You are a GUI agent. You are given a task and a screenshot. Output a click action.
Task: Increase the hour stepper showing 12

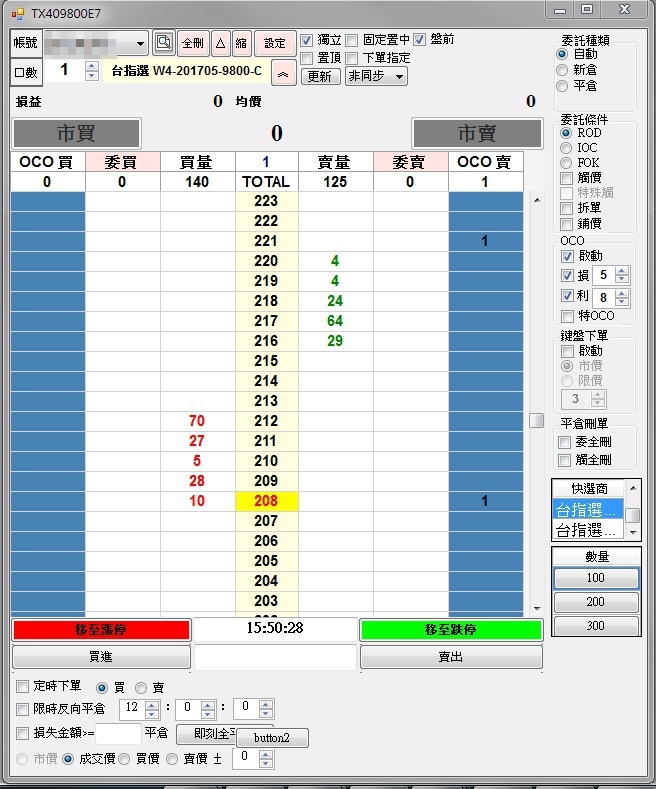click(152, 705)
